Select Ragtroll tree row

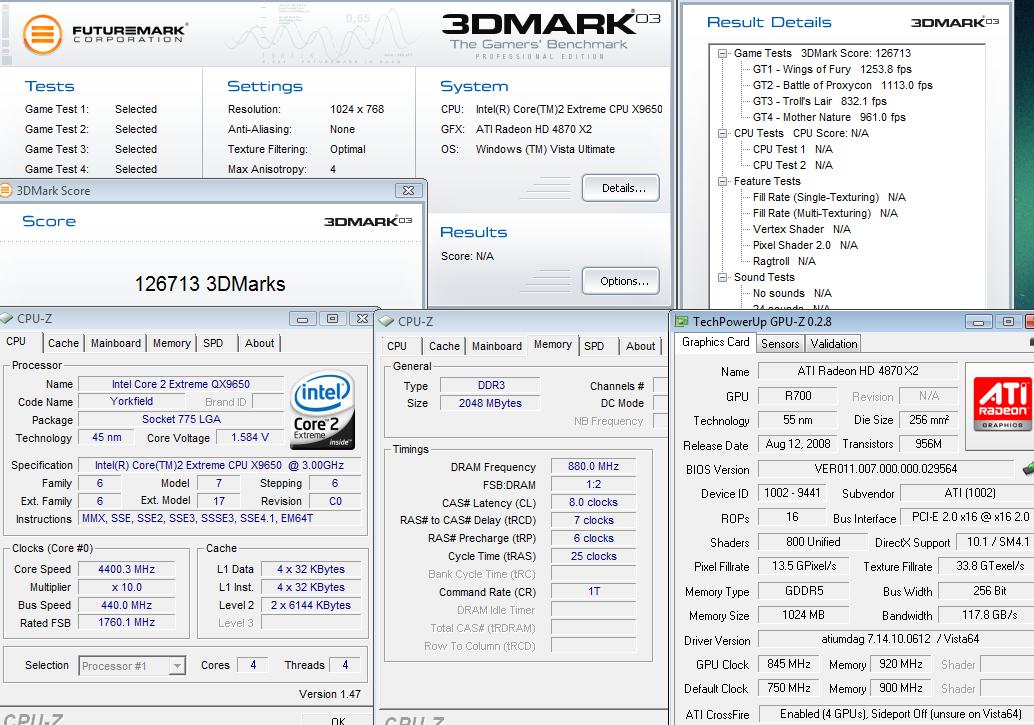pyautogui.click(x=784, y=261)
